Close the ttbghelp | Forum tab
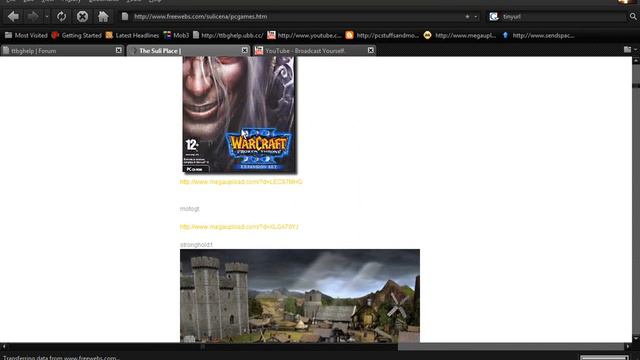This screenshot has width=640, height=360. 118,50
